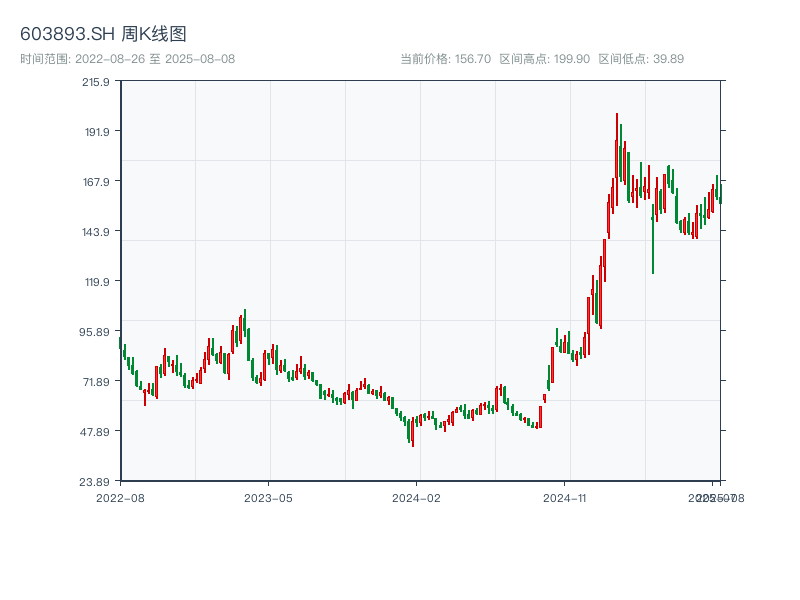800x600 pixels.
Task: Click the 2024-11 x-axis date label
Action: (x=565, y=497)
